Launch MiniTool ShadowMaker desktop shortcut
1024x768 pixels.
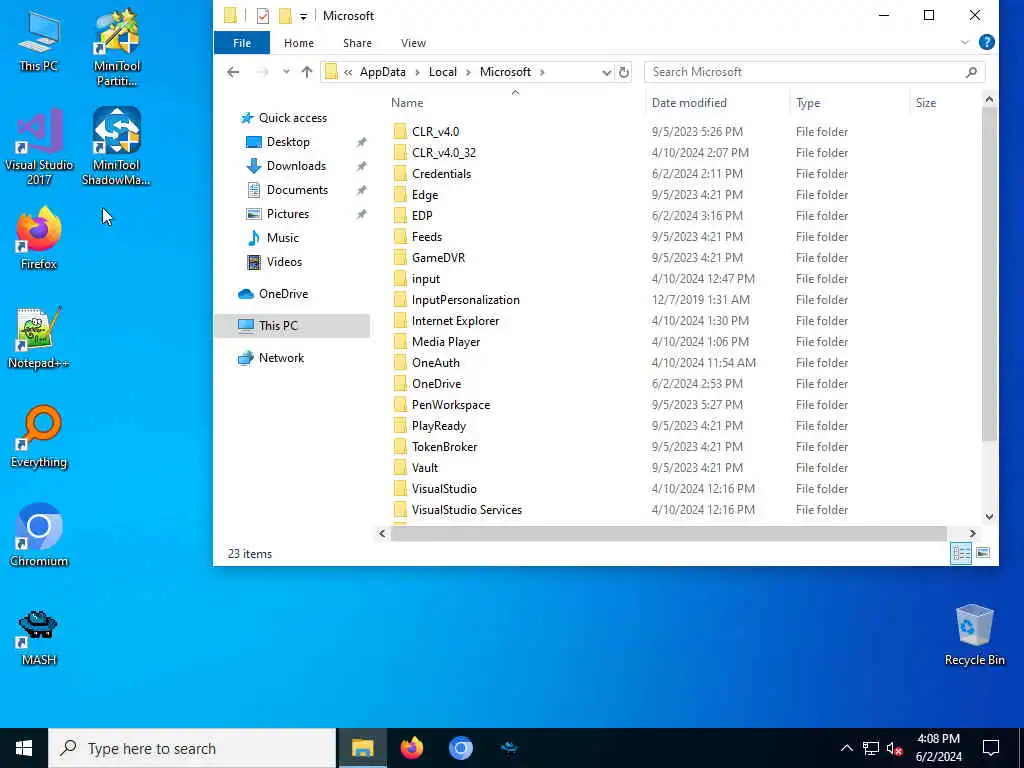(x=116, y=147)
